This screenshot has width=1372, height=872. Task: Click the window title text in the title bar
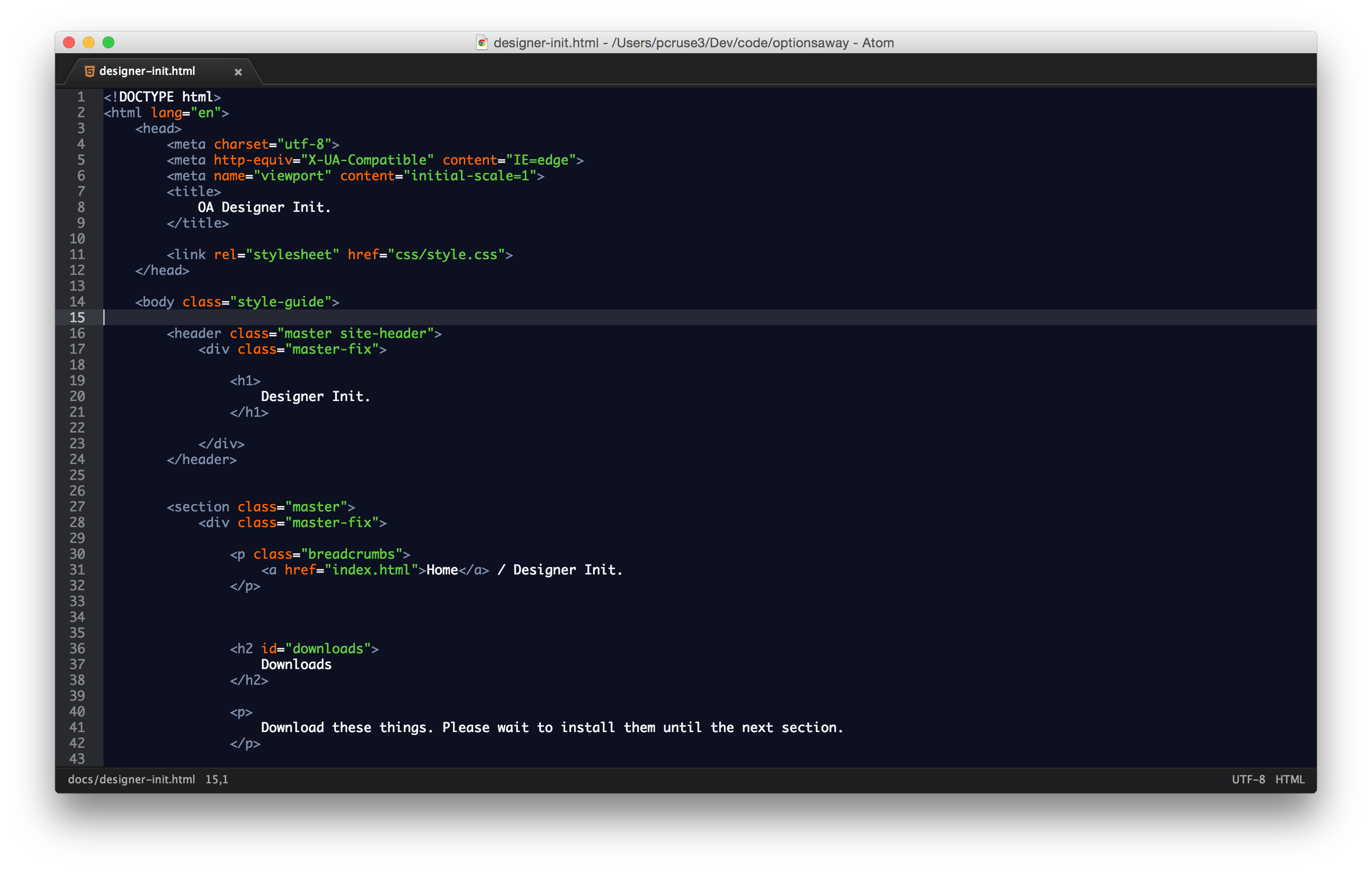pos(693,43)
